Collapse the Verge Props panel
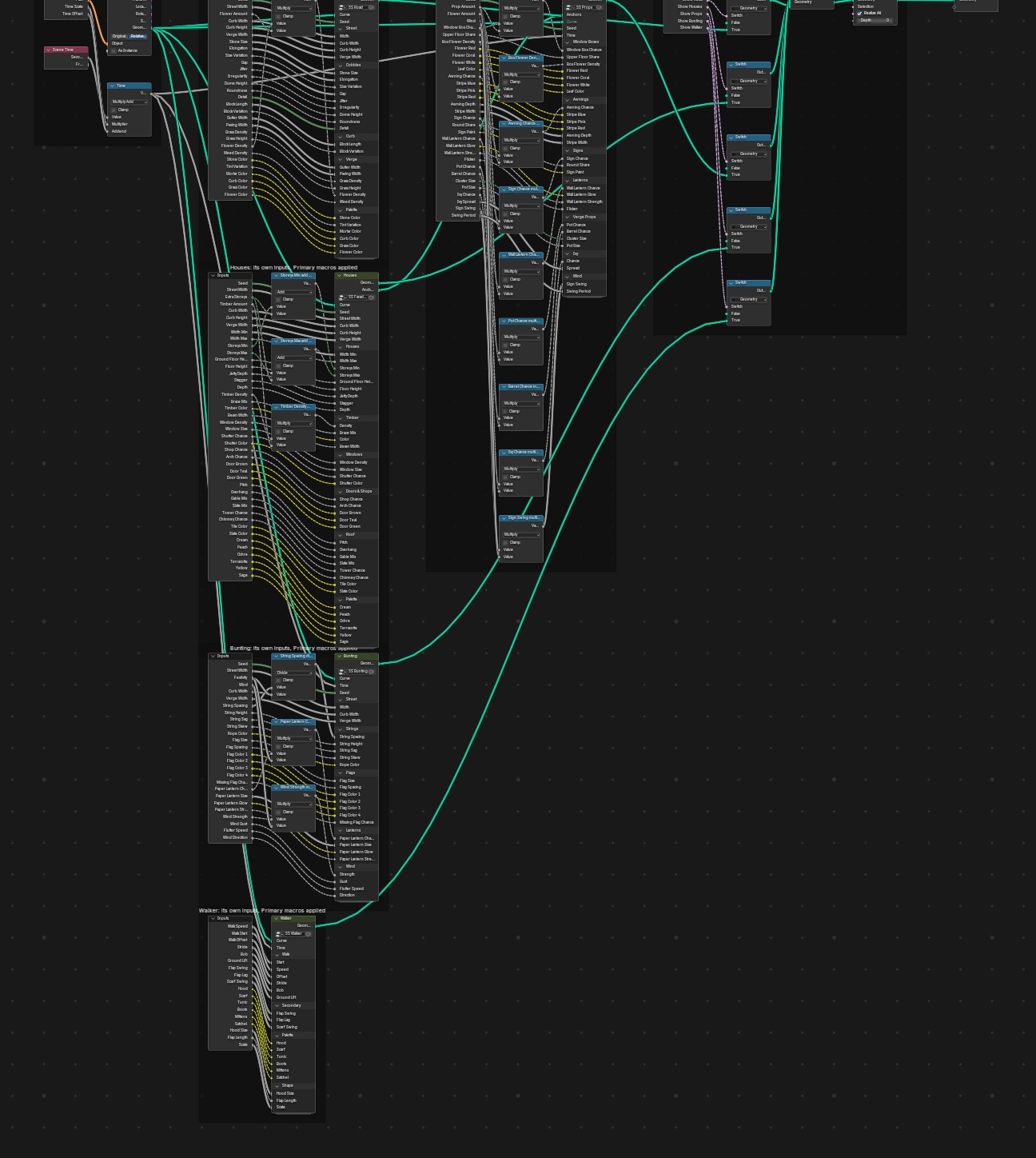 tap(568, 217)
